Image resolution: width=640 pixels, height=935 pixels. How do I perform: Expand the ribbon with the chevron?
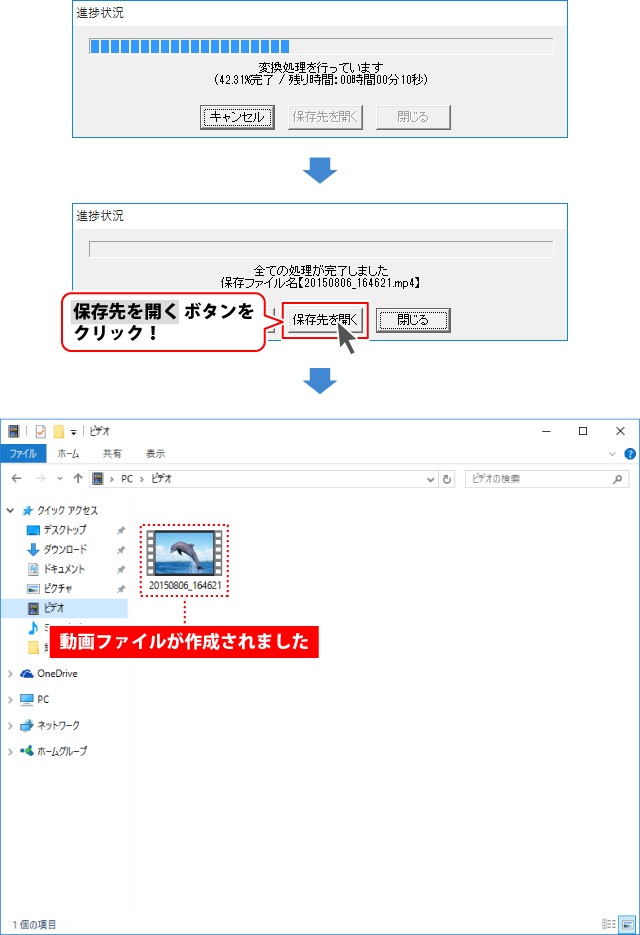click(612, 454)
